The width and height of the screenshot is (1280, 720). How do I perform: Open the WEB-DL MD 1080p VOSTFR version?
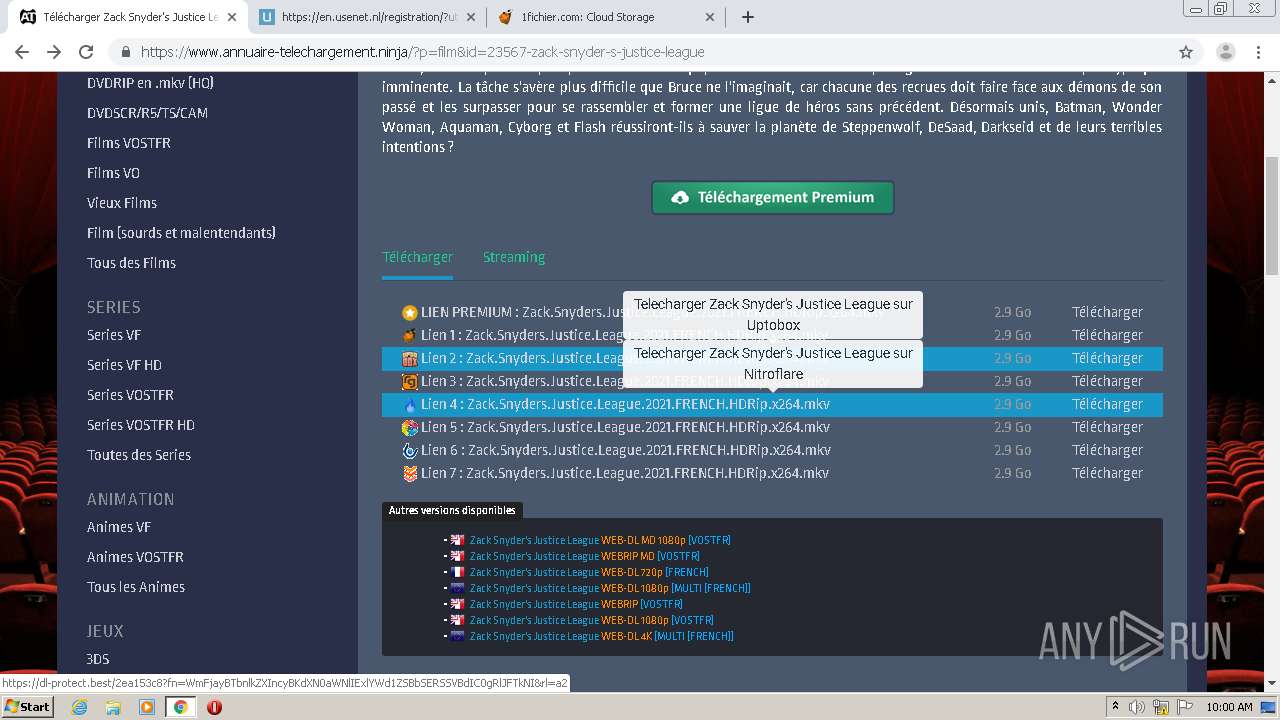tap(600, 540)
